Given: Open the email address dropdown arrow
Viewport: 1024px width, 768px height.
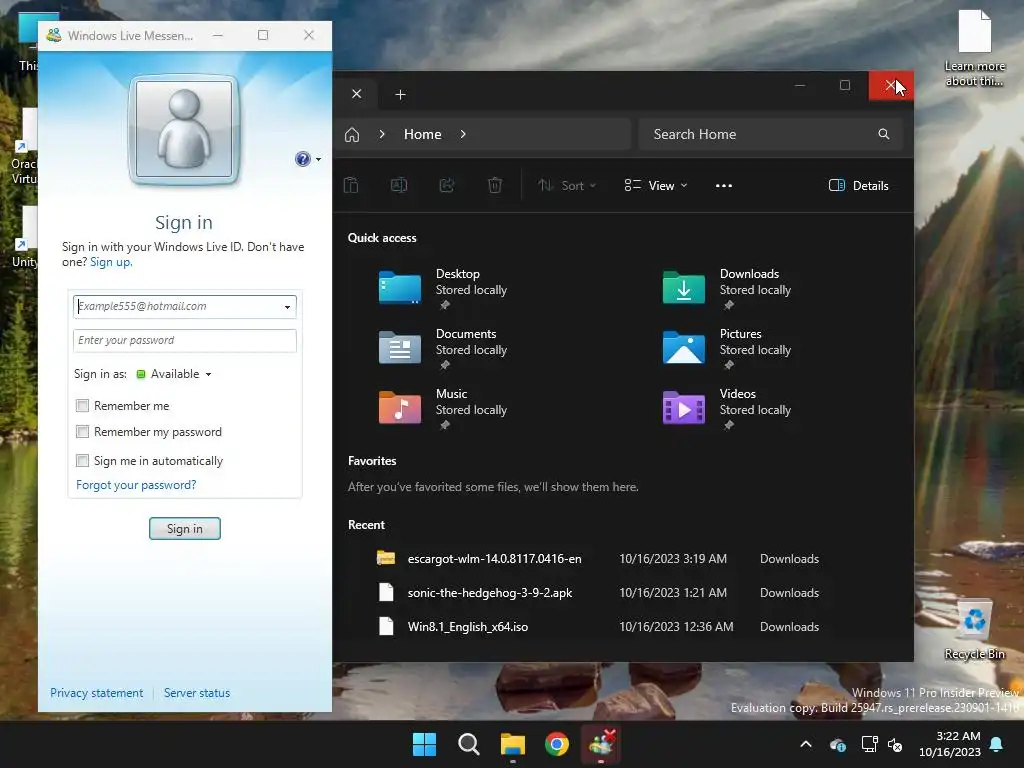Looking at the screenshot, I should click(x=287, y=307).
